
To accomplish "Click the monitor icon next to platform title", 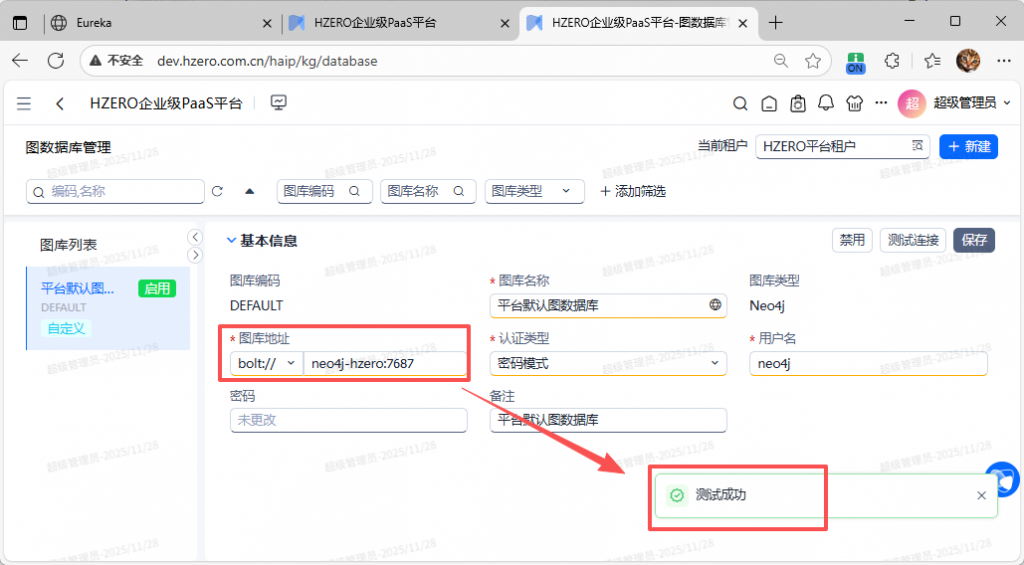I will pos(279,103).
